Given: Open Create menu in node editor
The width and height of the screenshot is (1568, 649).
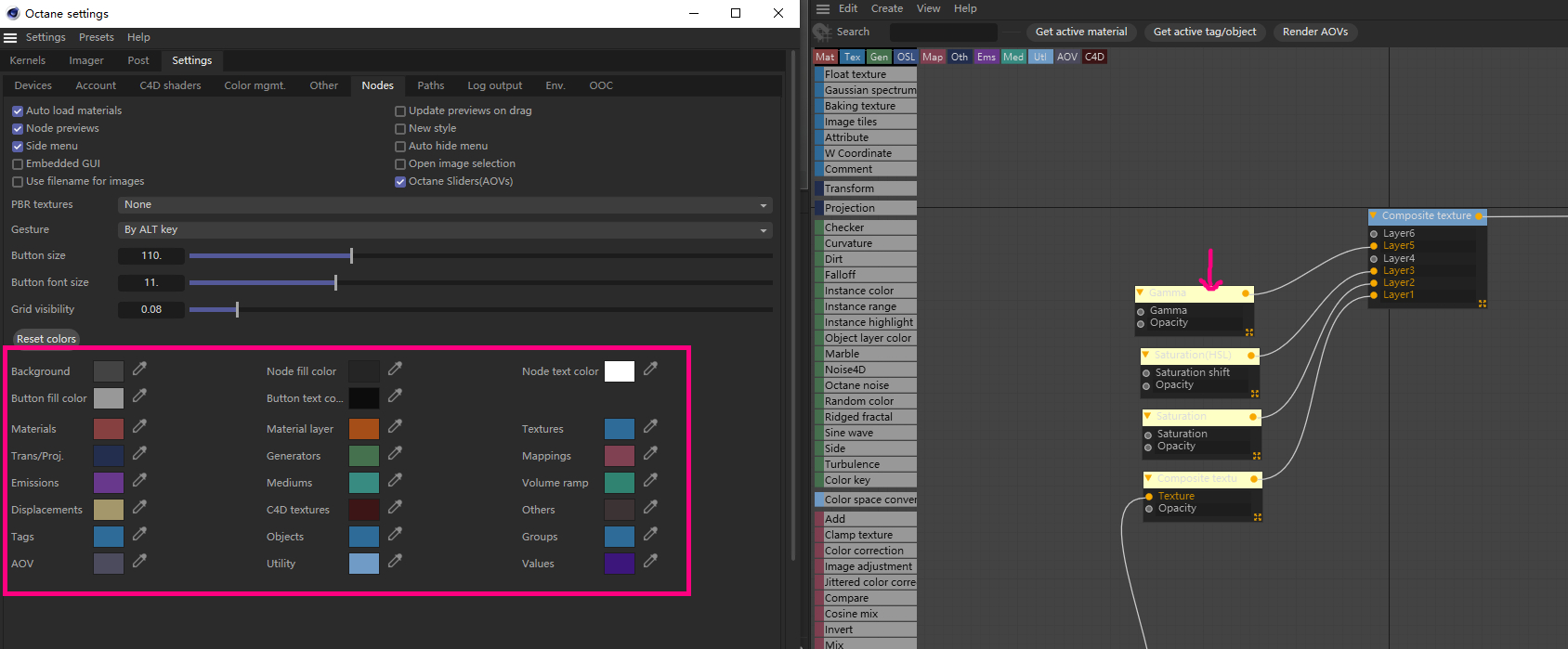Looking at the screenshot, I should 887,8.
